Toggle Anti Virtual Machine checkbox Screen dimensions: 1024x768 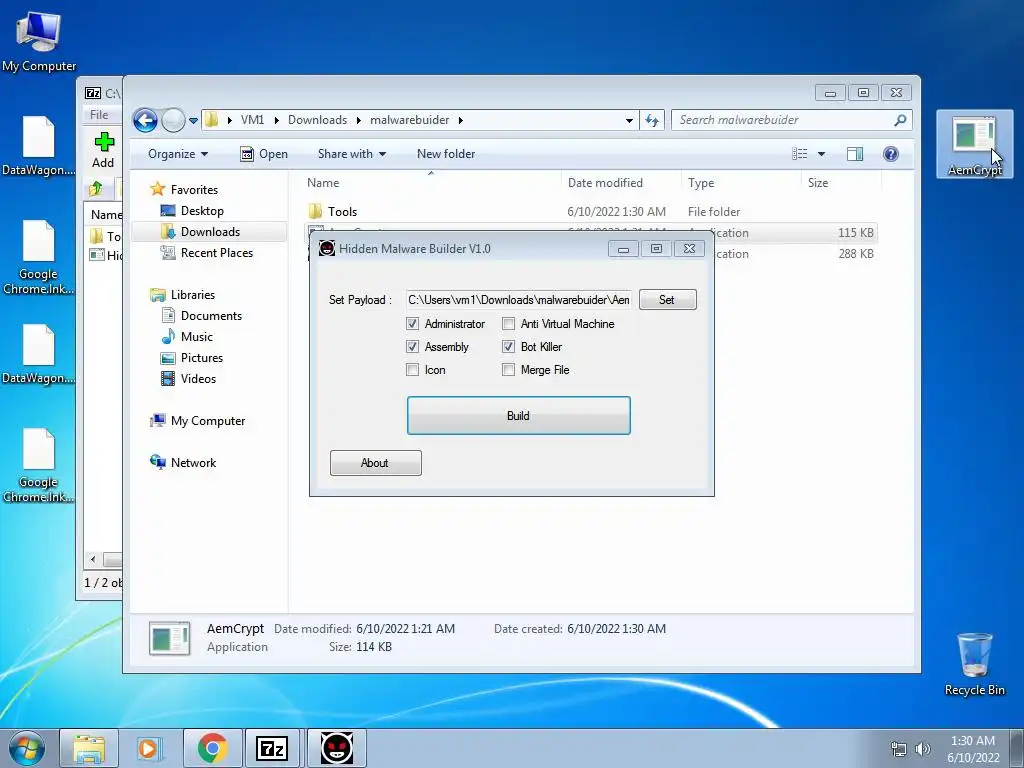pos(508,324)
